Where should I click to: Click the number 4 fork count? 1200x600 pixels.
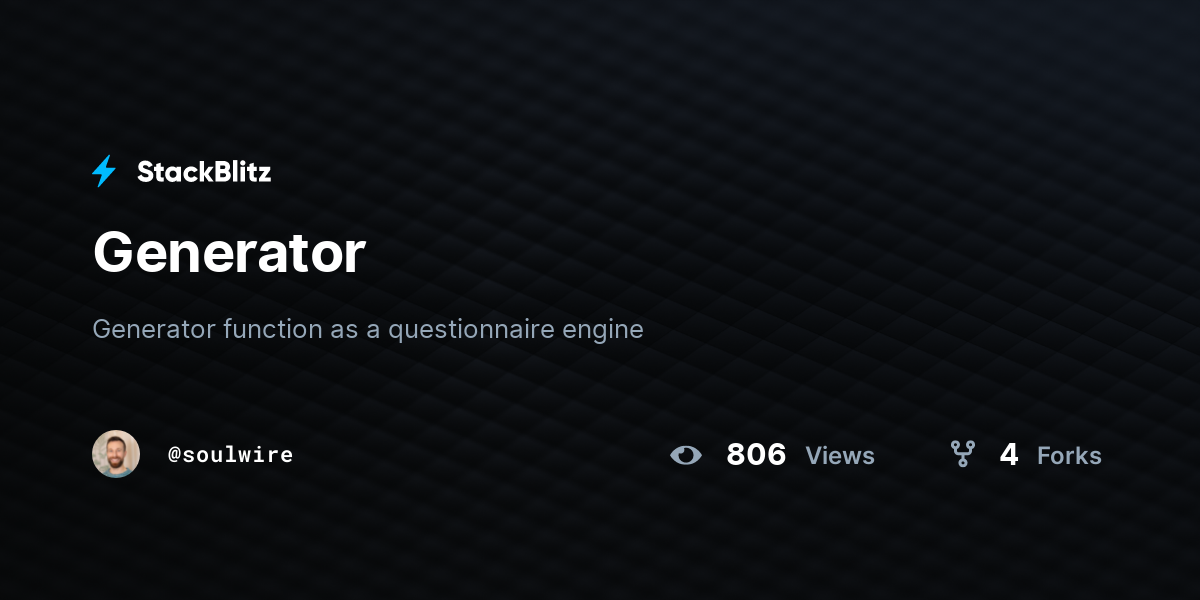[x=1009, y=455]
